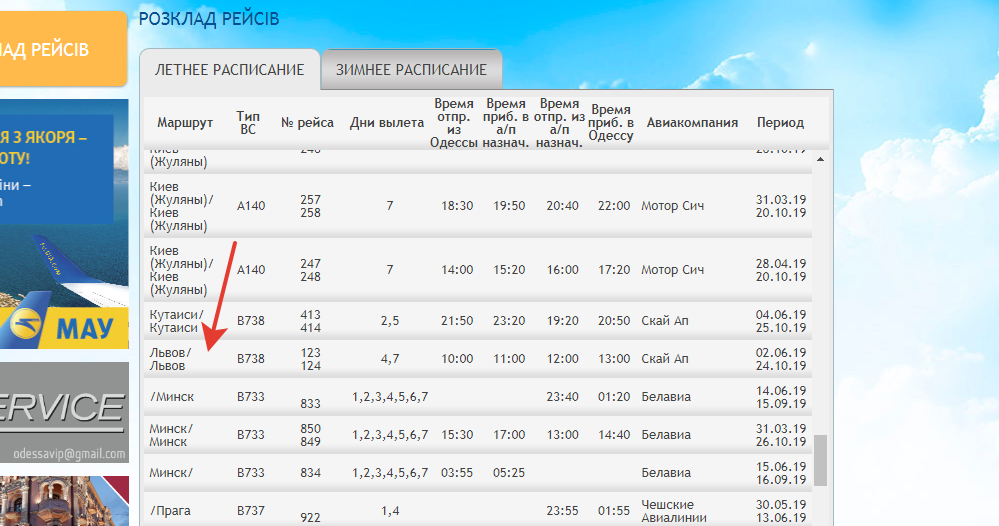The width and height of the screenshot is (999, 526).
Task: Click the /Прага route entry
Action: (170, 511)
